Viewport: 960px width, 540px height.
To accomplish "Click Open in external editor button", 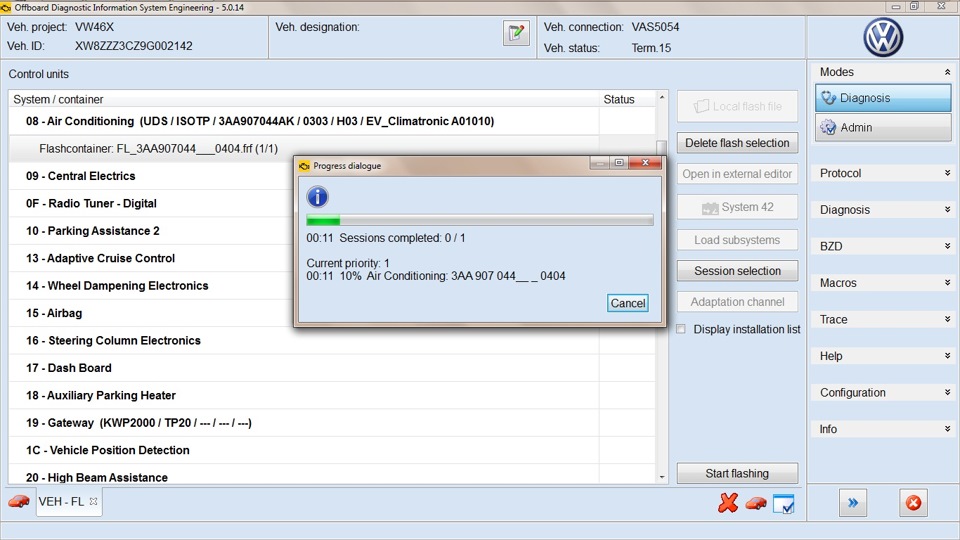I will [737, 174].
